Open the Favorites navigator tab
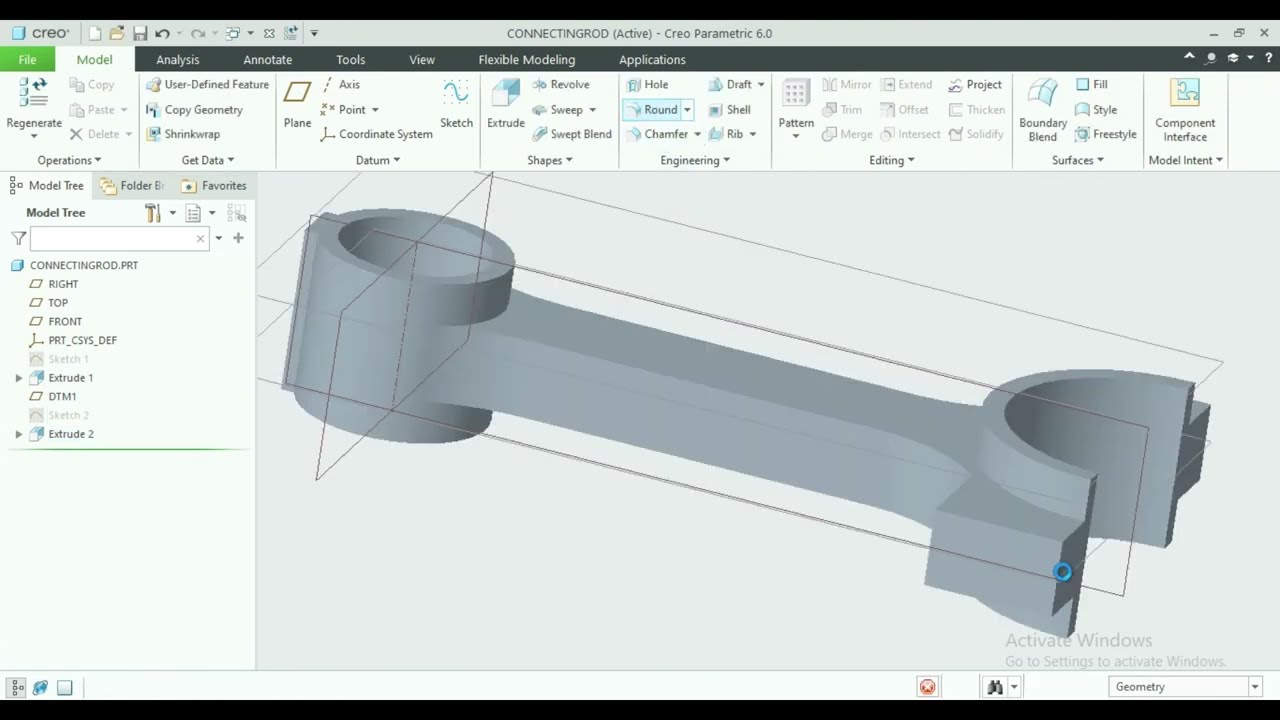Image resolution: width=1280 pixels, height=720 pixels. (214, 186)
